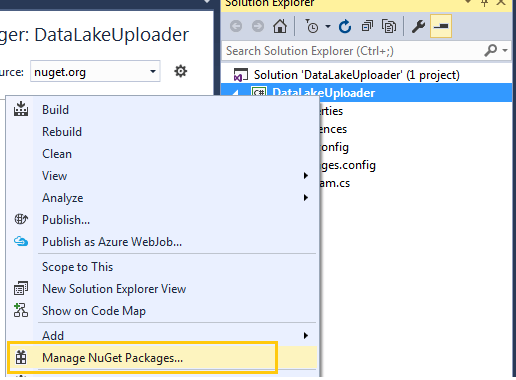Click the Collapse All toolbar icon
Viewport: 516px width, 380px height.
tap(367, 26)
